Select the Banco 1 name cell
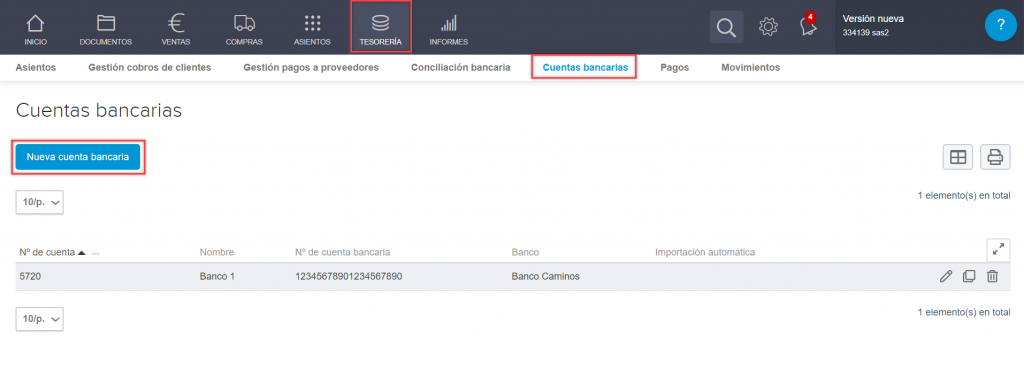Viewport: 1024px width, 368px height. point(217,277)
